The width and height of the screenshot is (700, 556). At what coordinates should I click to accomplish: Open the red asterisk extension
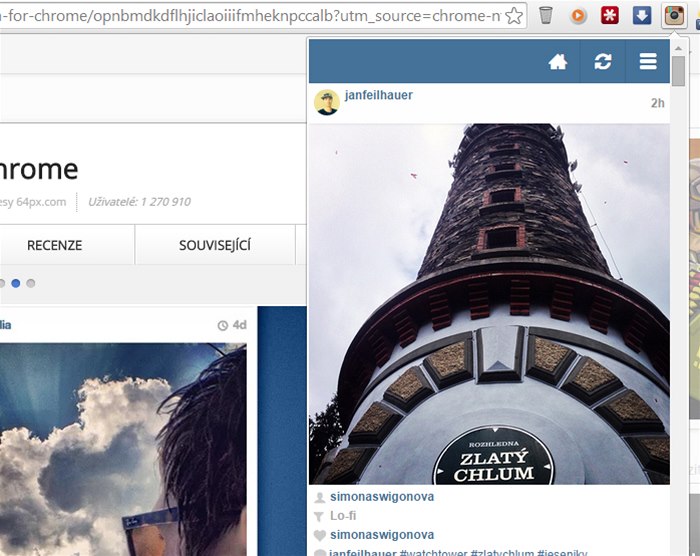tap(609, 15)
